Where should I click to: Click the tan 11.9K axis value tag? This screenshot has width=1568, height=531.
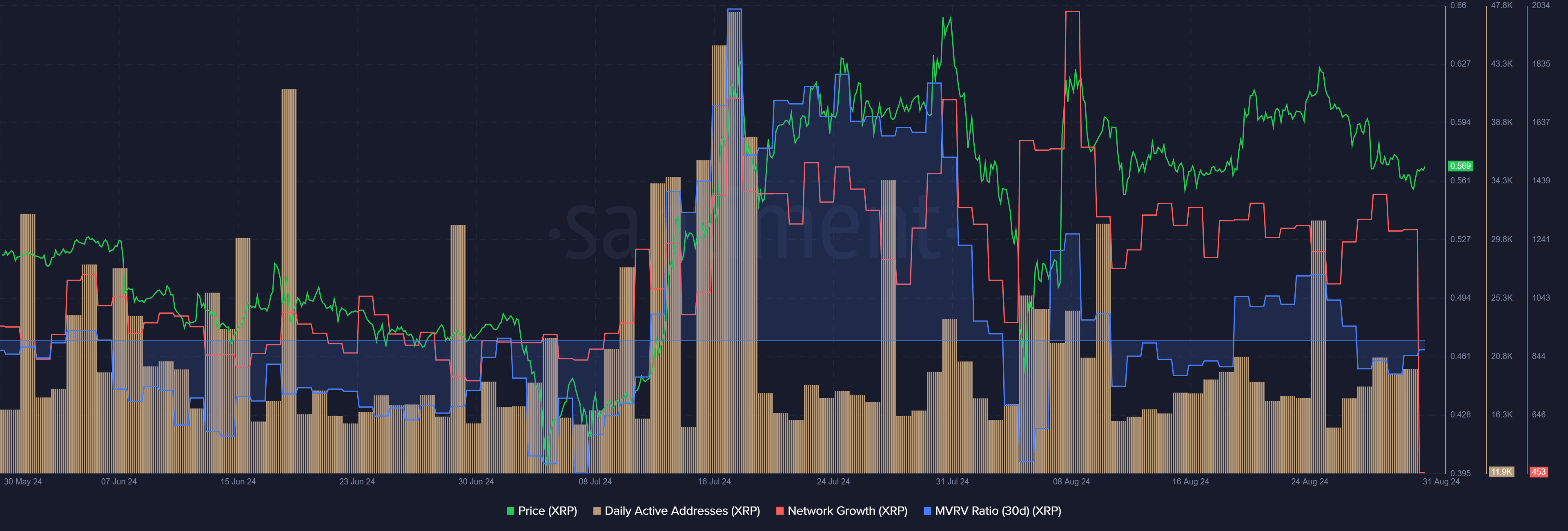tap(1501, 472)
